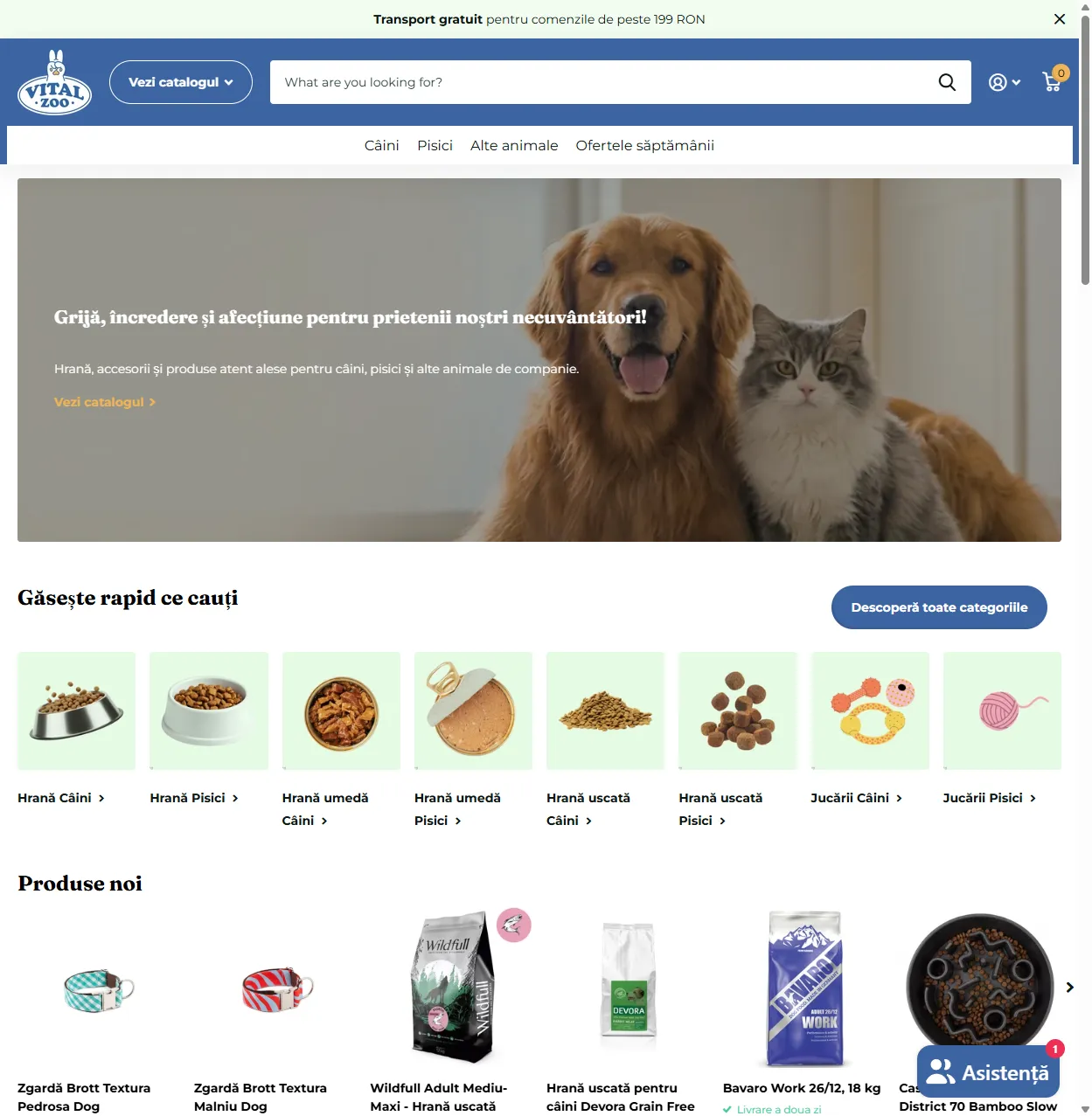Show next products with carousel arrow
Image resolution: width=1092 pixels, height=1116 pixels.
(1069, 988)
